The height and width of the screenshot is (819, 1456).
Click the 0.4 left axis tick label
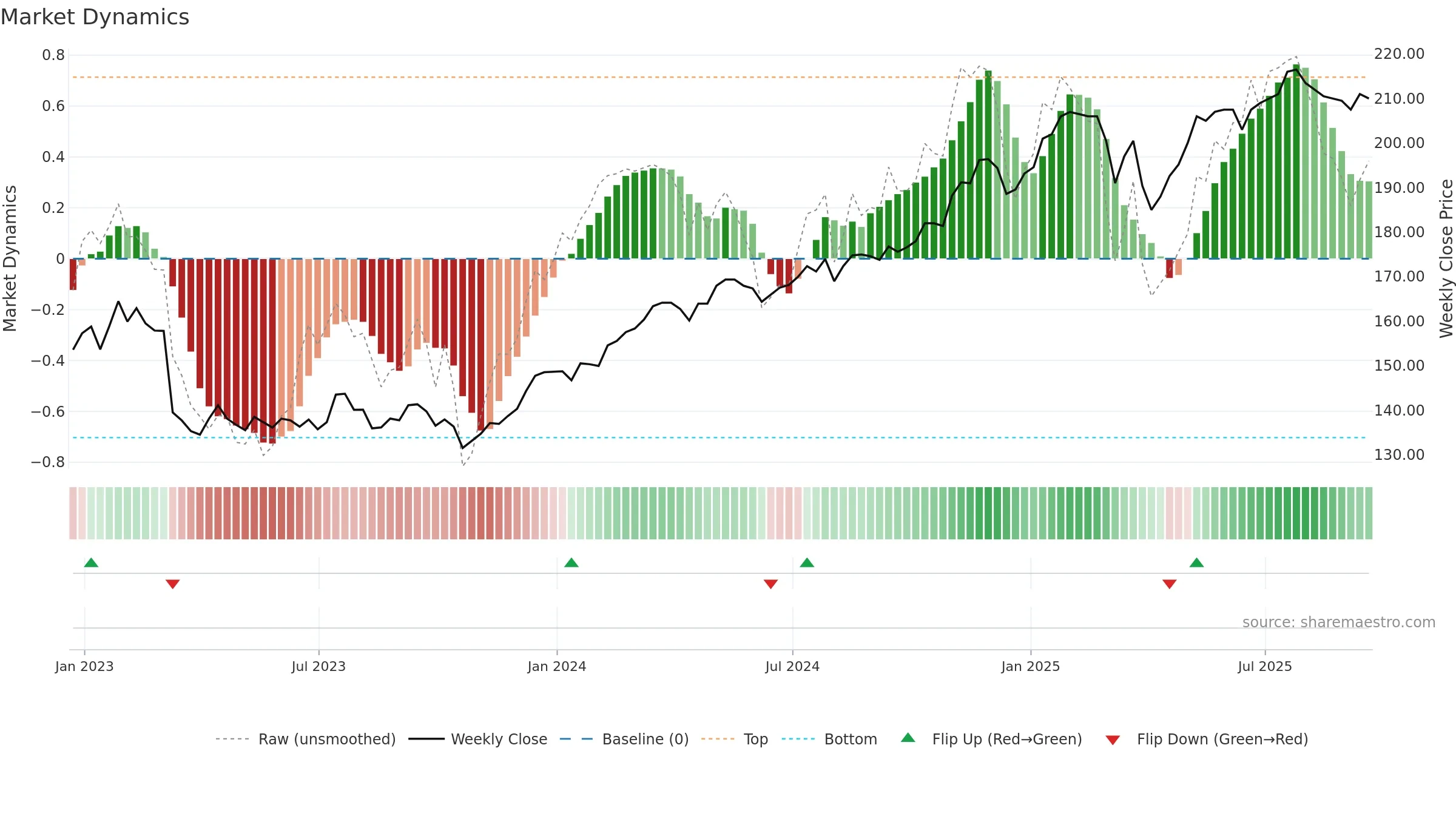tap(53, 157)
